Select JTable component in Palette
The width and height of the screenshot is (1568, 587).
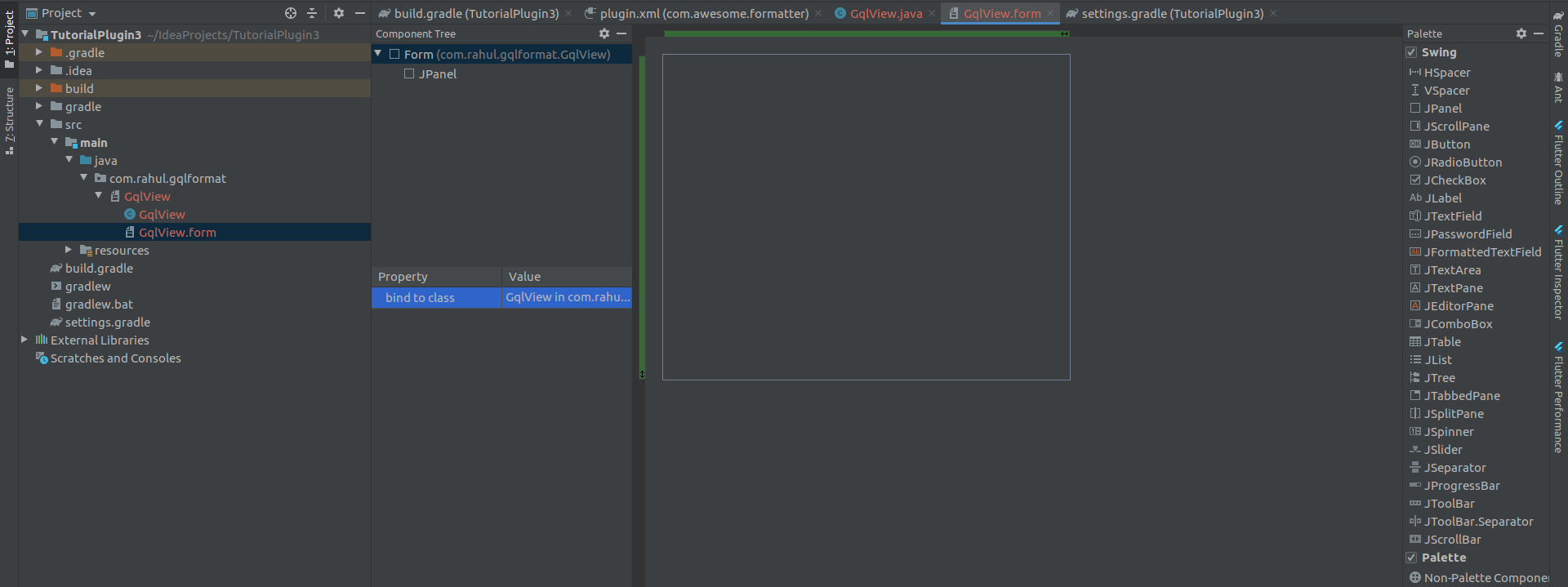point(1436,342)
